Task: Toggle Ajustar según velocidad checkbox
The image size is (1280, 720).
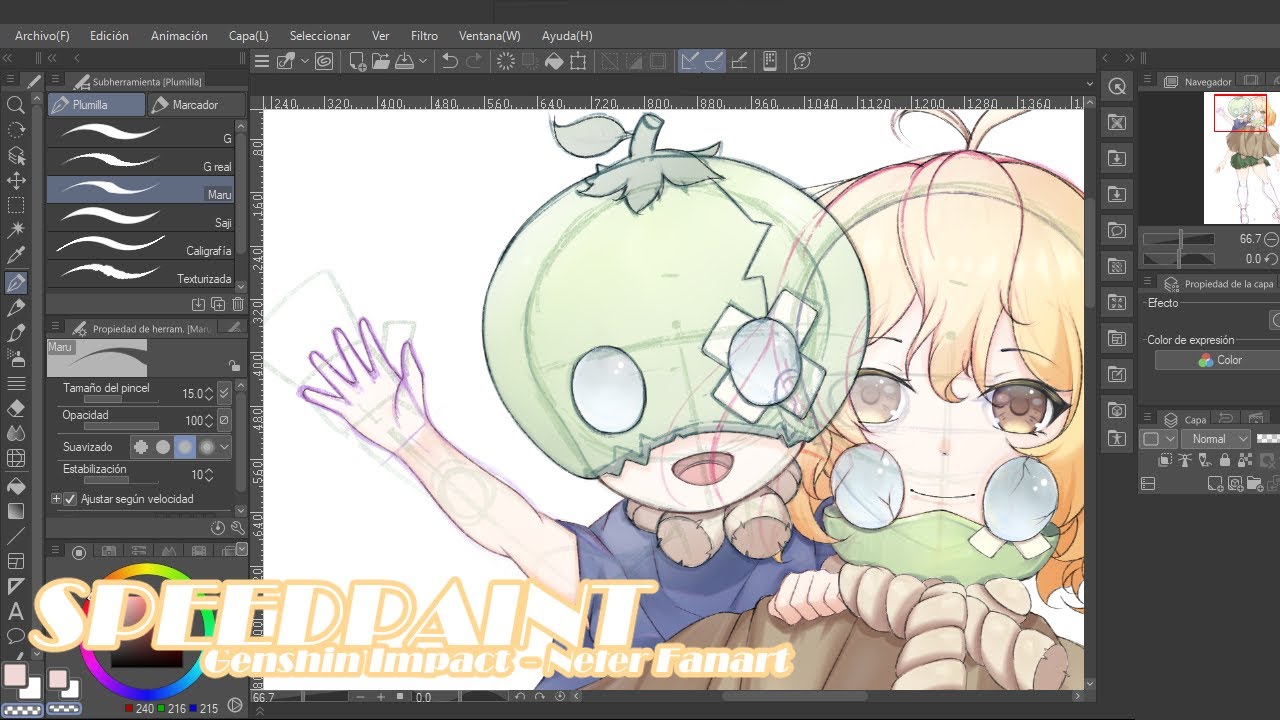Action: point(70,499)
